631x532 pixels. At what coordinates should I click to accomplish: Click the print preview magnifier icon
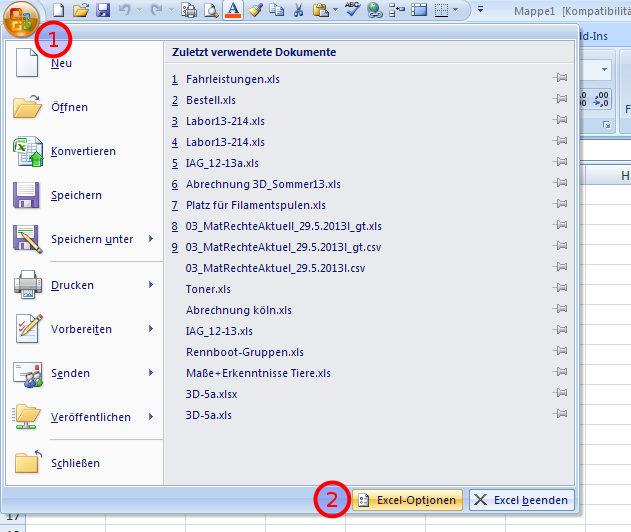tap(211, 10)
